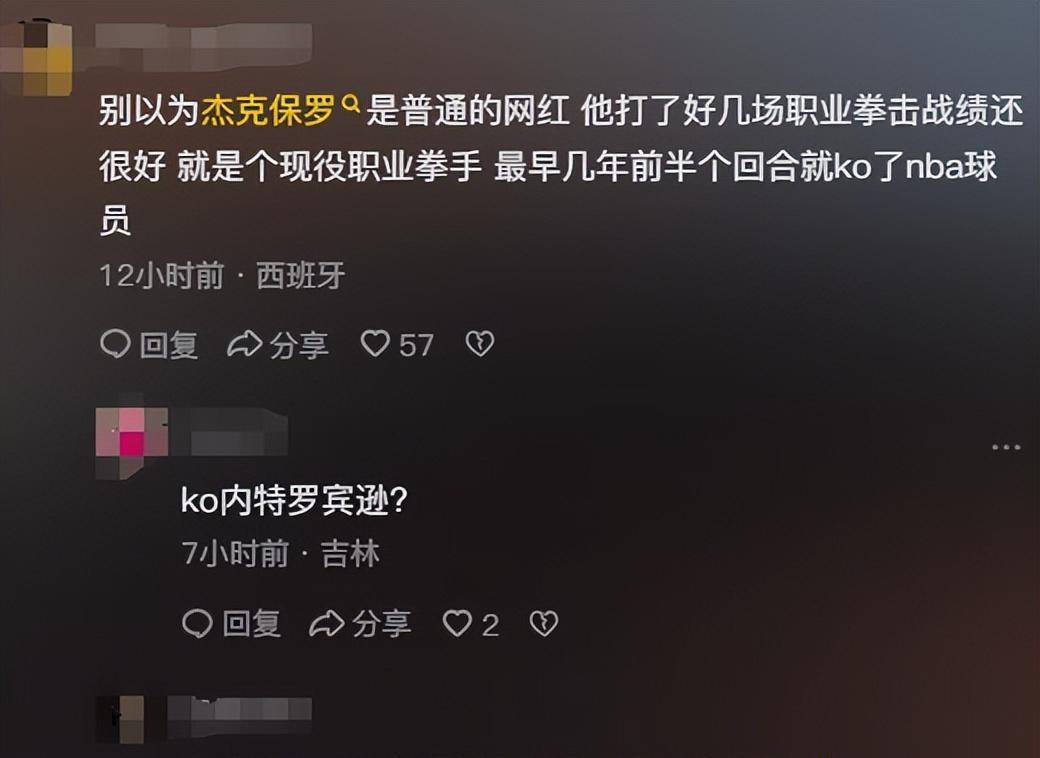Click the reply bubble icon on ko内特罗宾逊 reply

tap(197, 624)
